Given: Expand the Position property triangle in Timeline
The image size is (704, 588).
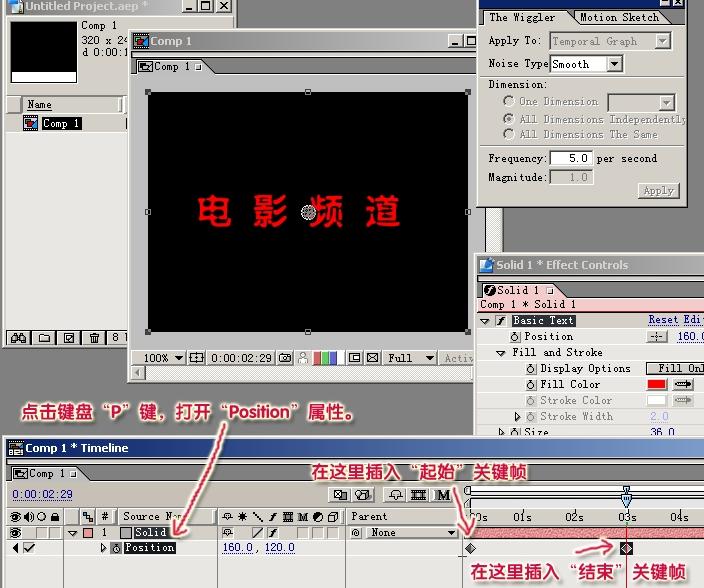Looking at the screenshot, I should coord(103,548).
